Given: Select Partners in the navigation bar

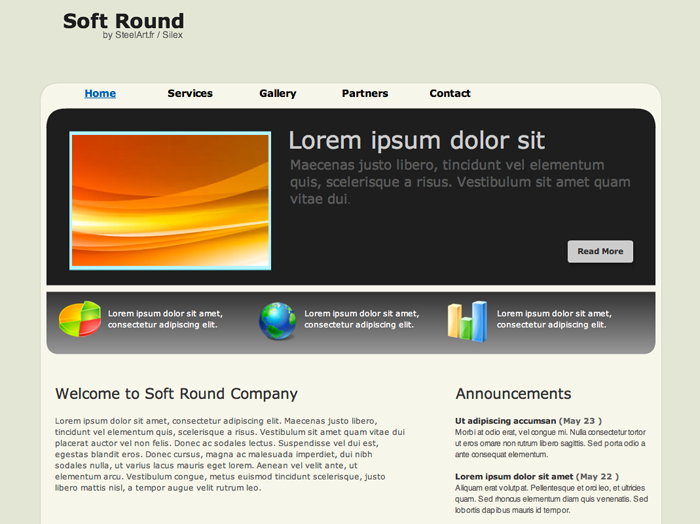Looking at the screenshot, I should point(365,93).
